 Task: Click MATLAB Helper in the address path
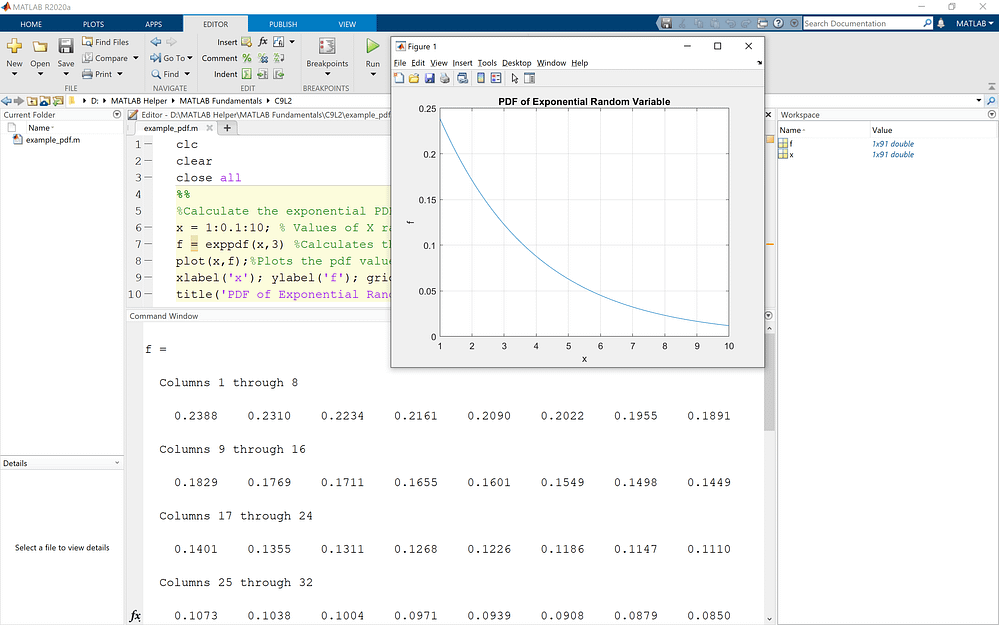click(139, 101)
